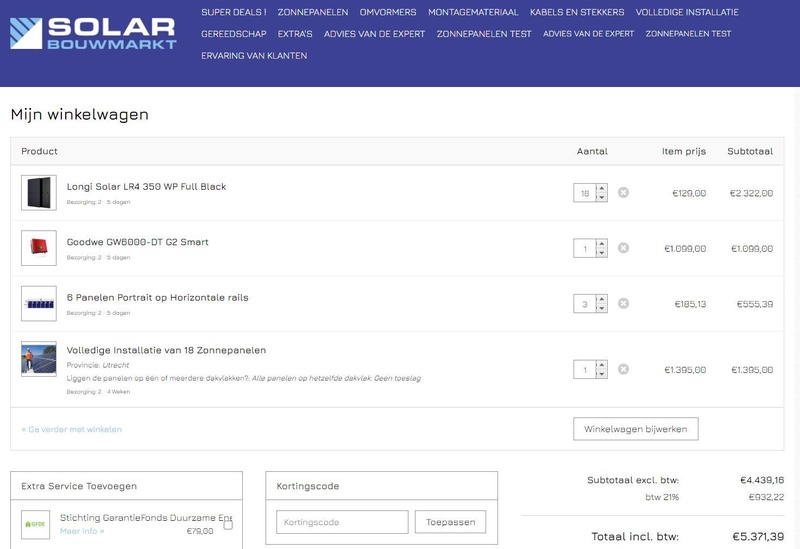This screenshot has height=549, width=800.
Task: Decrease Volledige Installatie quantity
Action: point(602,374)
